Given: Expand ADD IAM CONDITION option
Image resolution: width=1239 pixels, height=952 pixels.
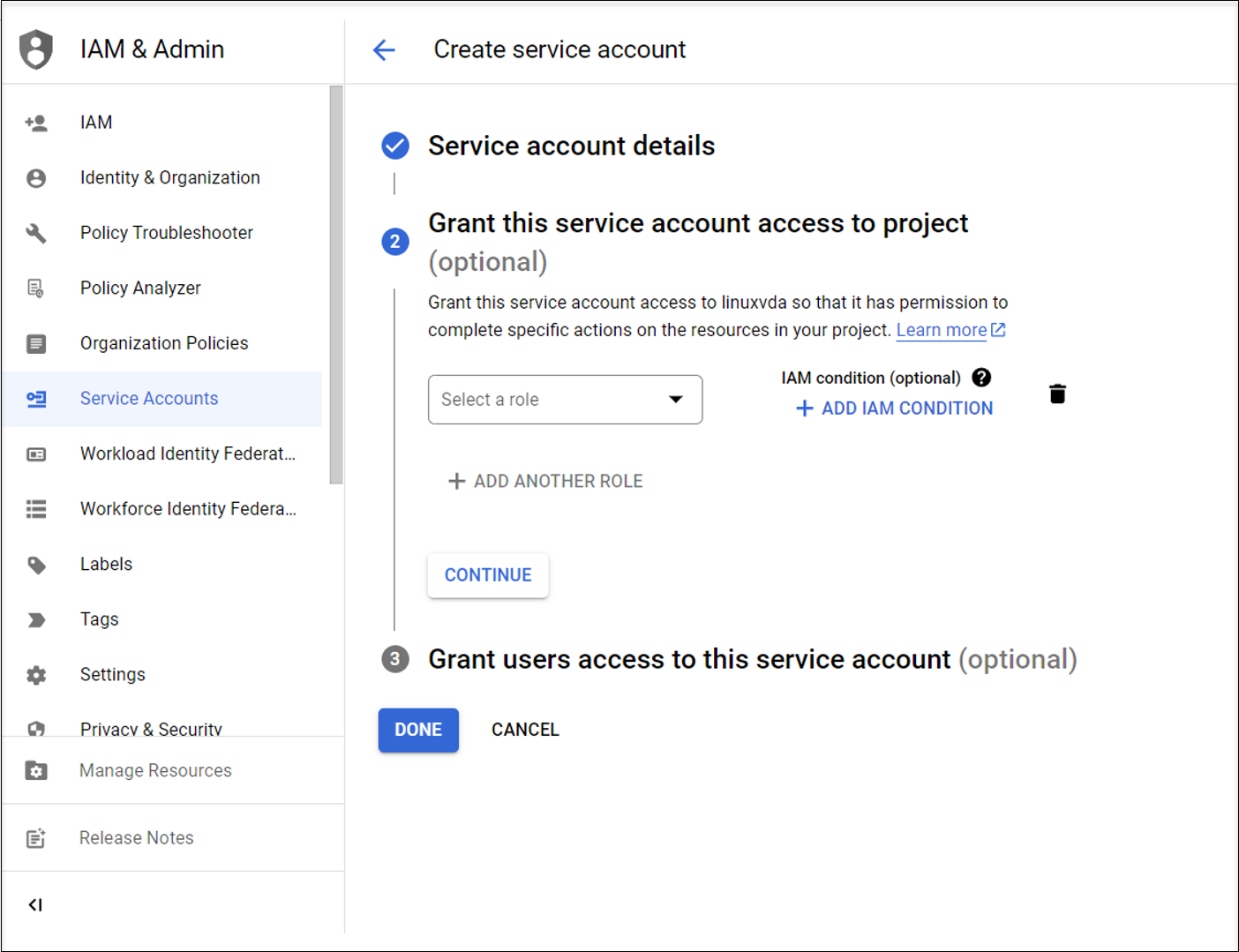Looking at the screenshot, I should [x=892, y=408].
